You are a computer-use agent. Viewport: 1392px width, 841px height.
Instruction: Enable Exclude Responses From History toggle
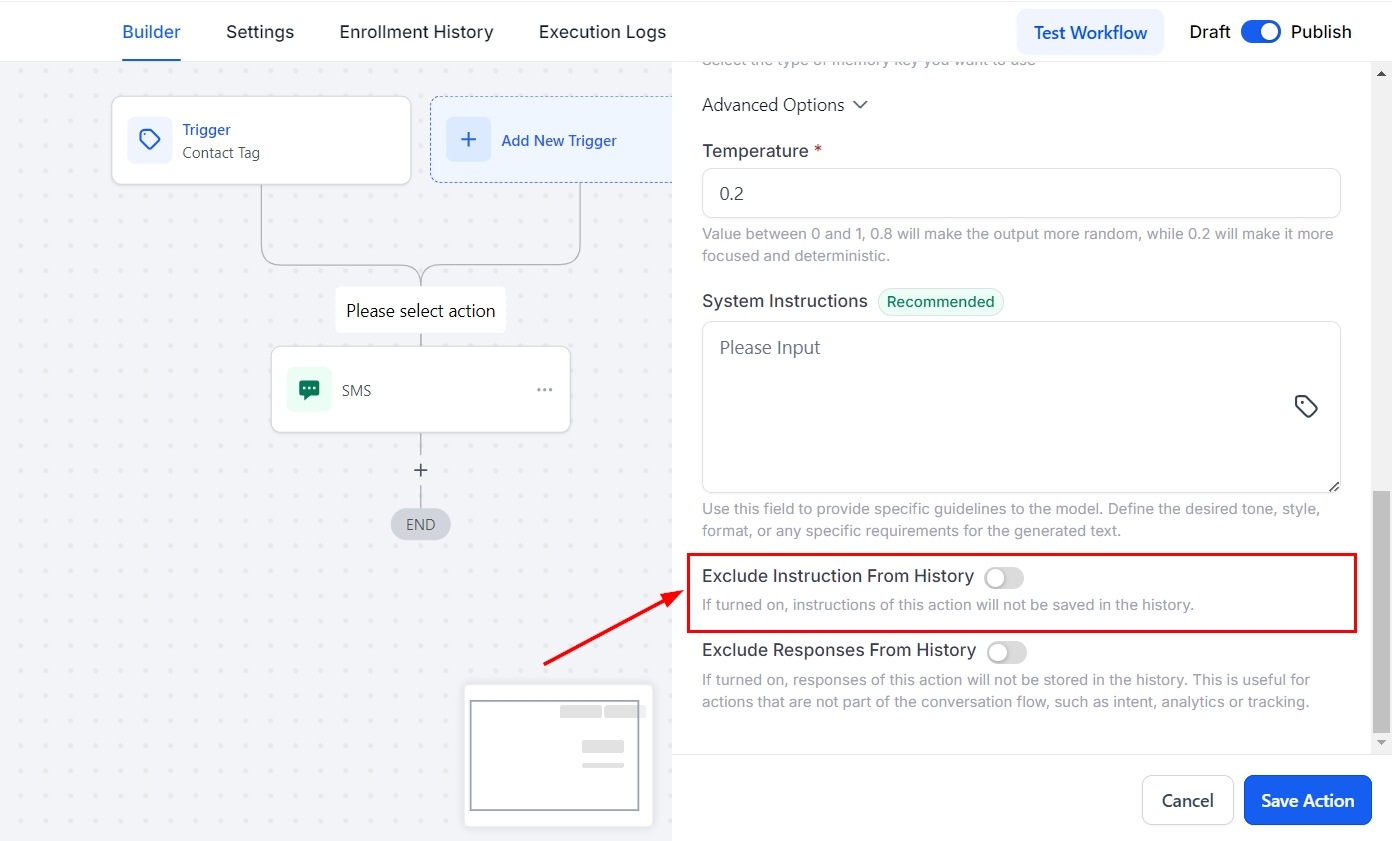[x=1006, y=652]
